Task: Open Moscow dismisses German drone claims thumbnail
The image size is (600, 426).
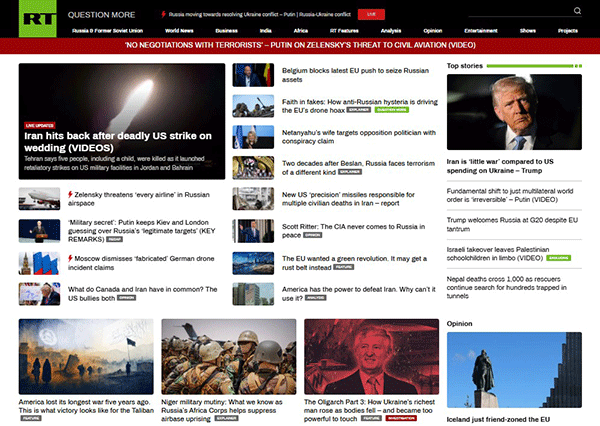Action: [x=39, y=263]
